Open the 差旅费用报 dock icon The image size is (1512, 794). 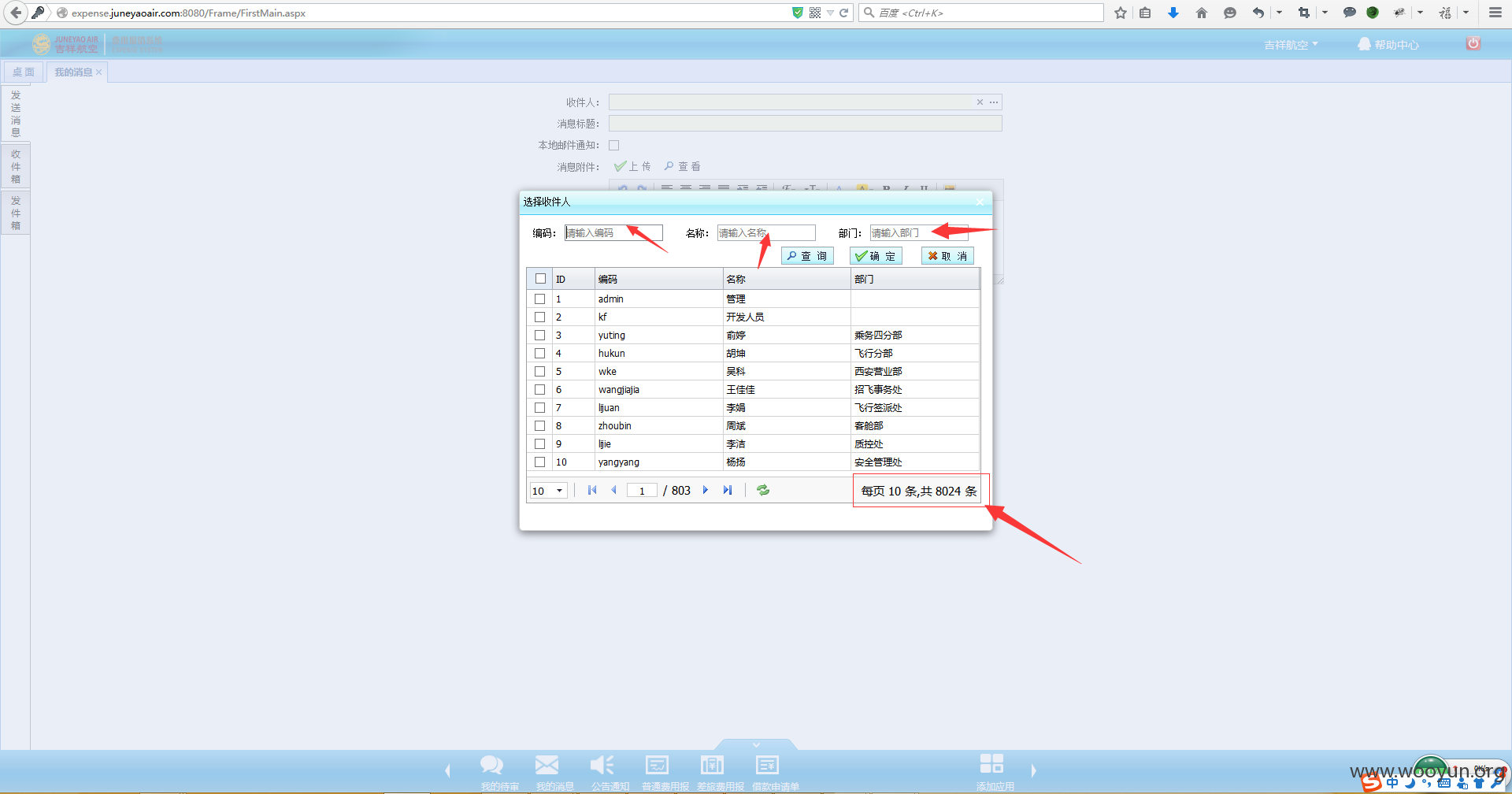pos(712,765)
